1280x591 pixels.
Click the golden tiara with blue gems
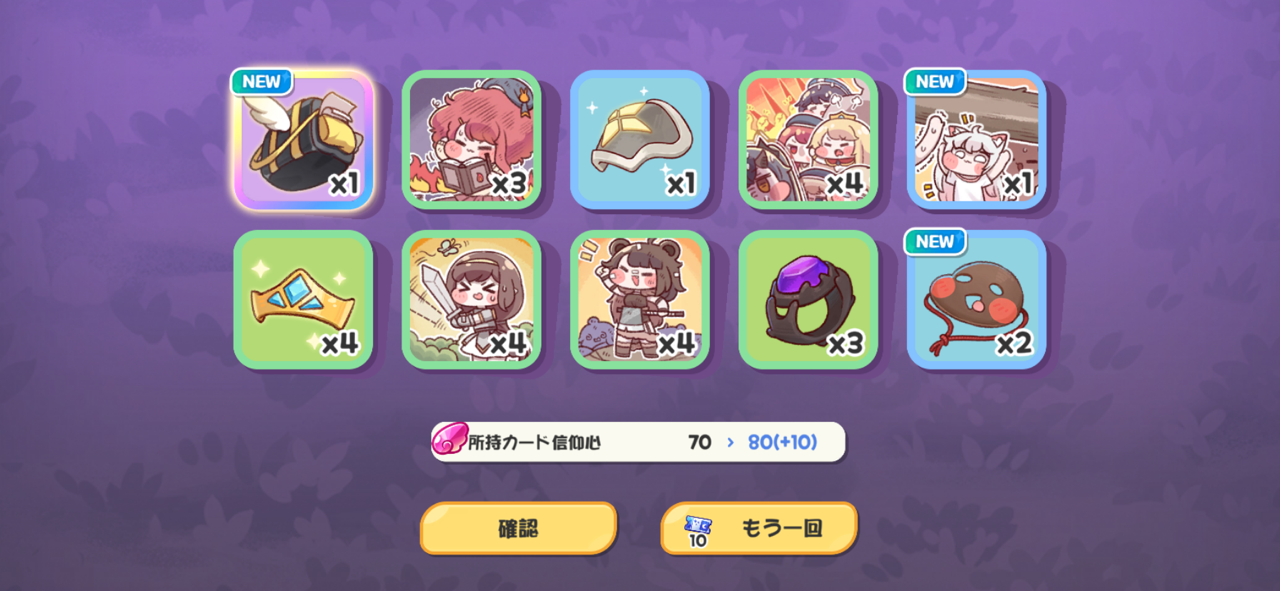[303, 299]
